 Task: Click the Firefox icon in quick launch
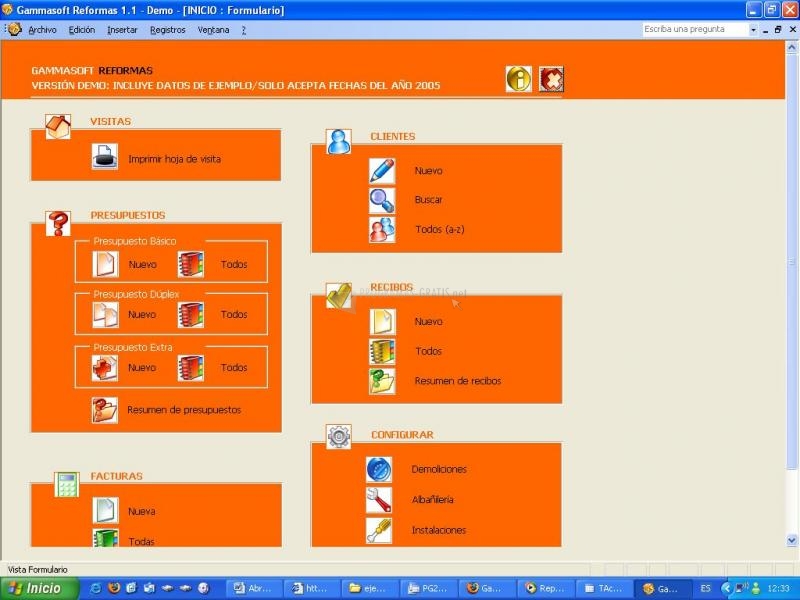(114, 588)
